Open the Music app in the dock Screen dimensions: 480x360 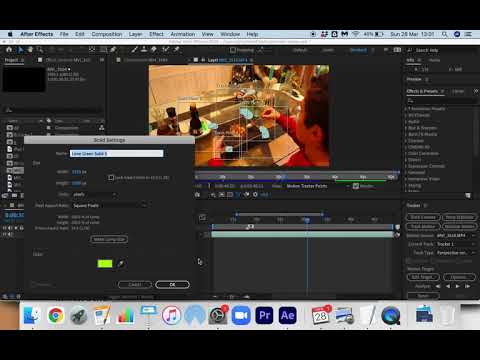tap(171, 315)
